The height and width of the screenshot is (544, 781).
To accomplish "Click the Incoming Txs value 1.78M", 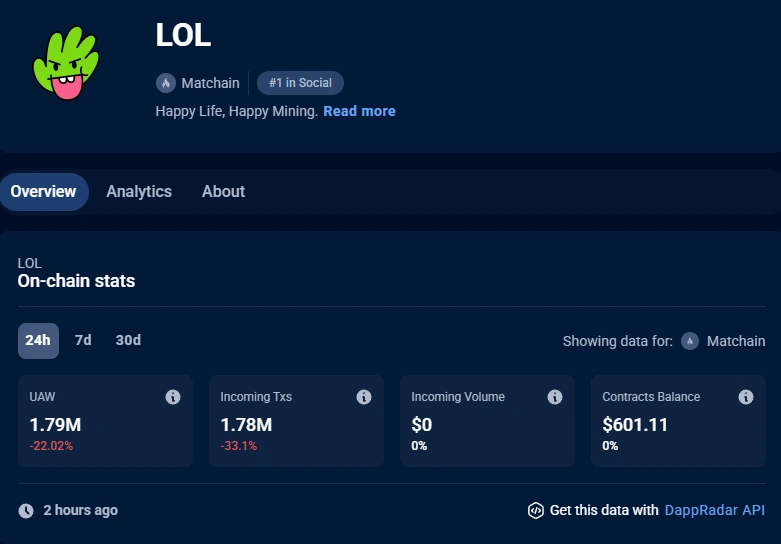I will (247, 425).
